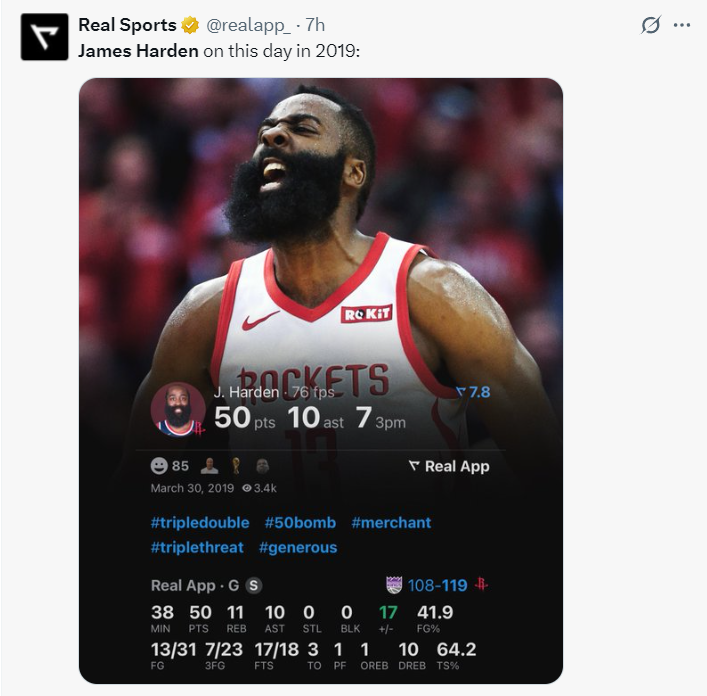Click James Harden bold name in tweet text
Viewport: 707px width, 696px height.
(138, 50)
